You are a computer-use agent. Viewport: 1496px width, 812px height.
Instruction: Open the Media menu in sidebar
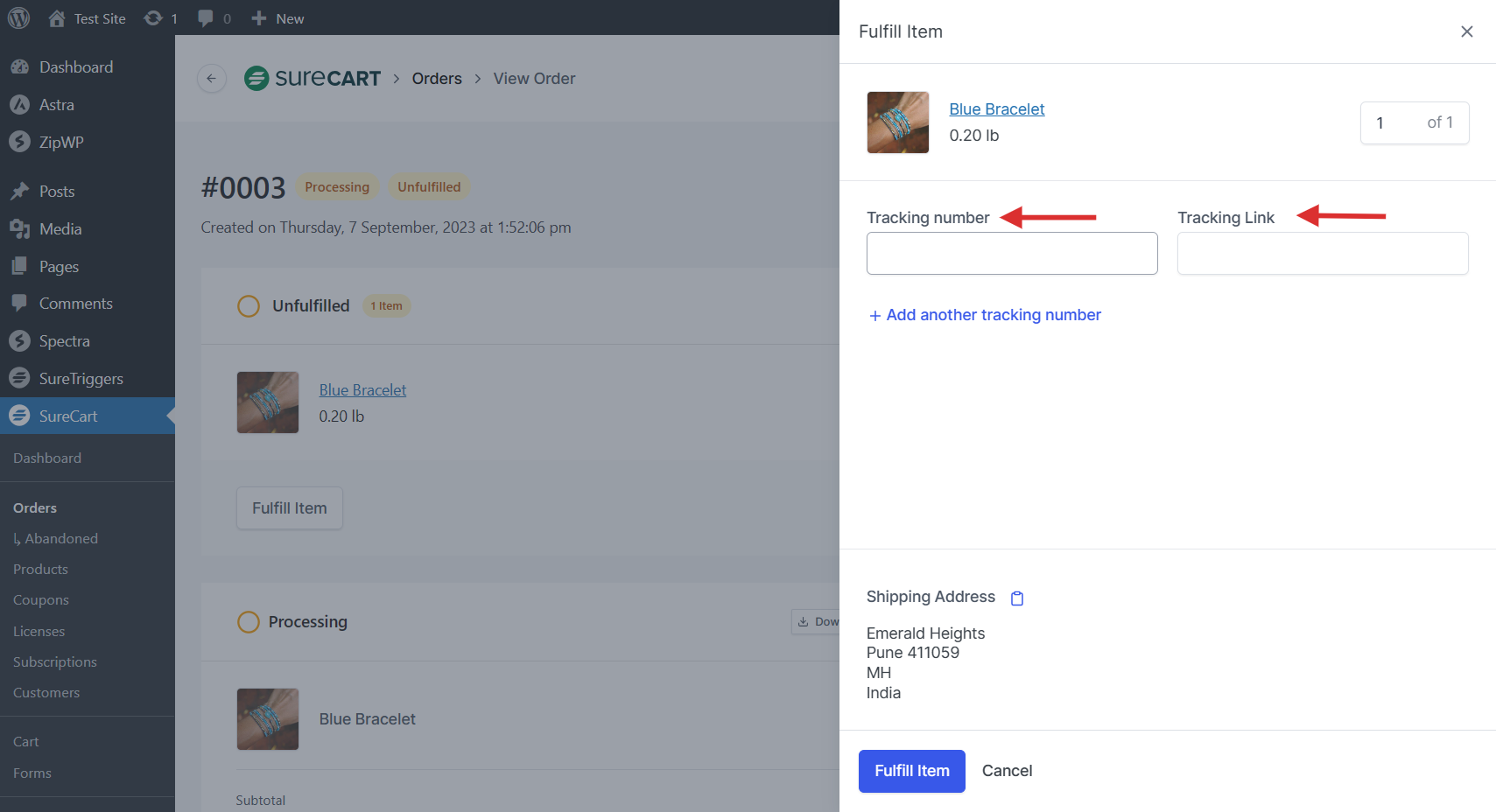pos(60,229)
